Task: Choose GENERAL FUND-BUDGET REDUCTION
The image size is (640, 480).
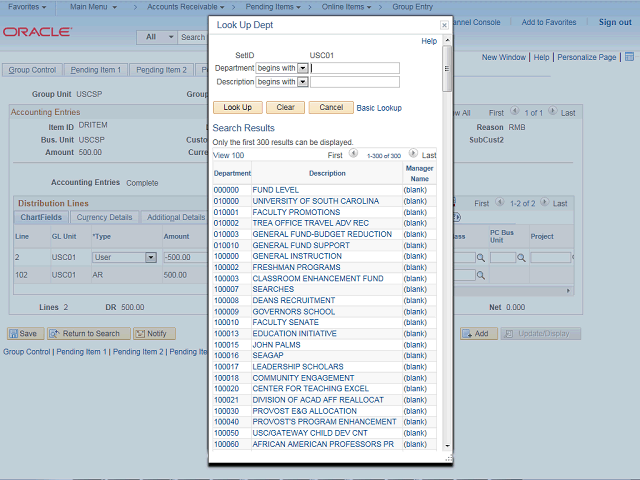Action: 322,234
